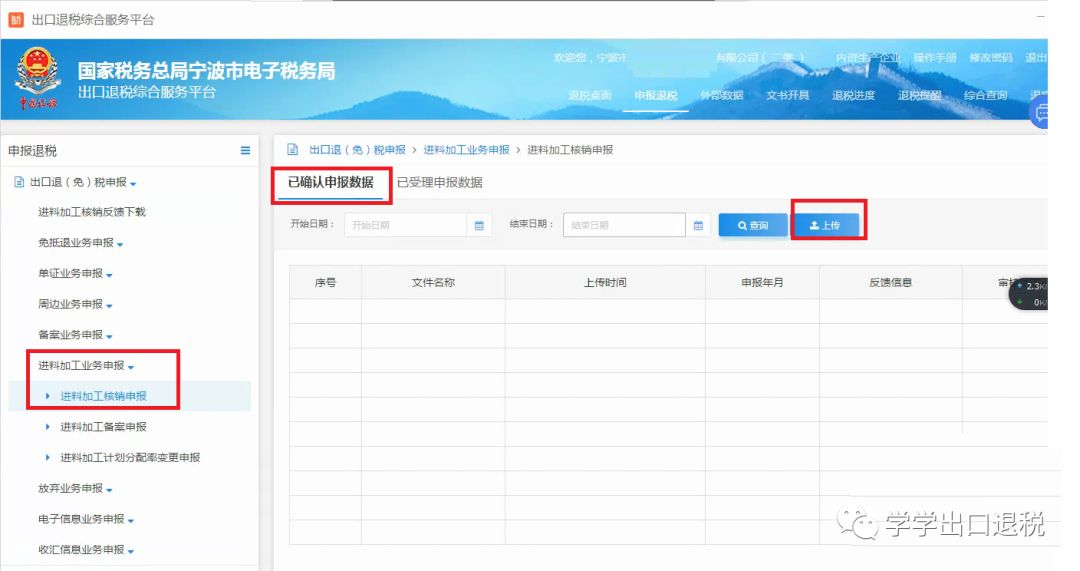The height and width of the screenshot is (571, 1080).
Task: Click the blue 上传 upload button
Action: (825, 225)
